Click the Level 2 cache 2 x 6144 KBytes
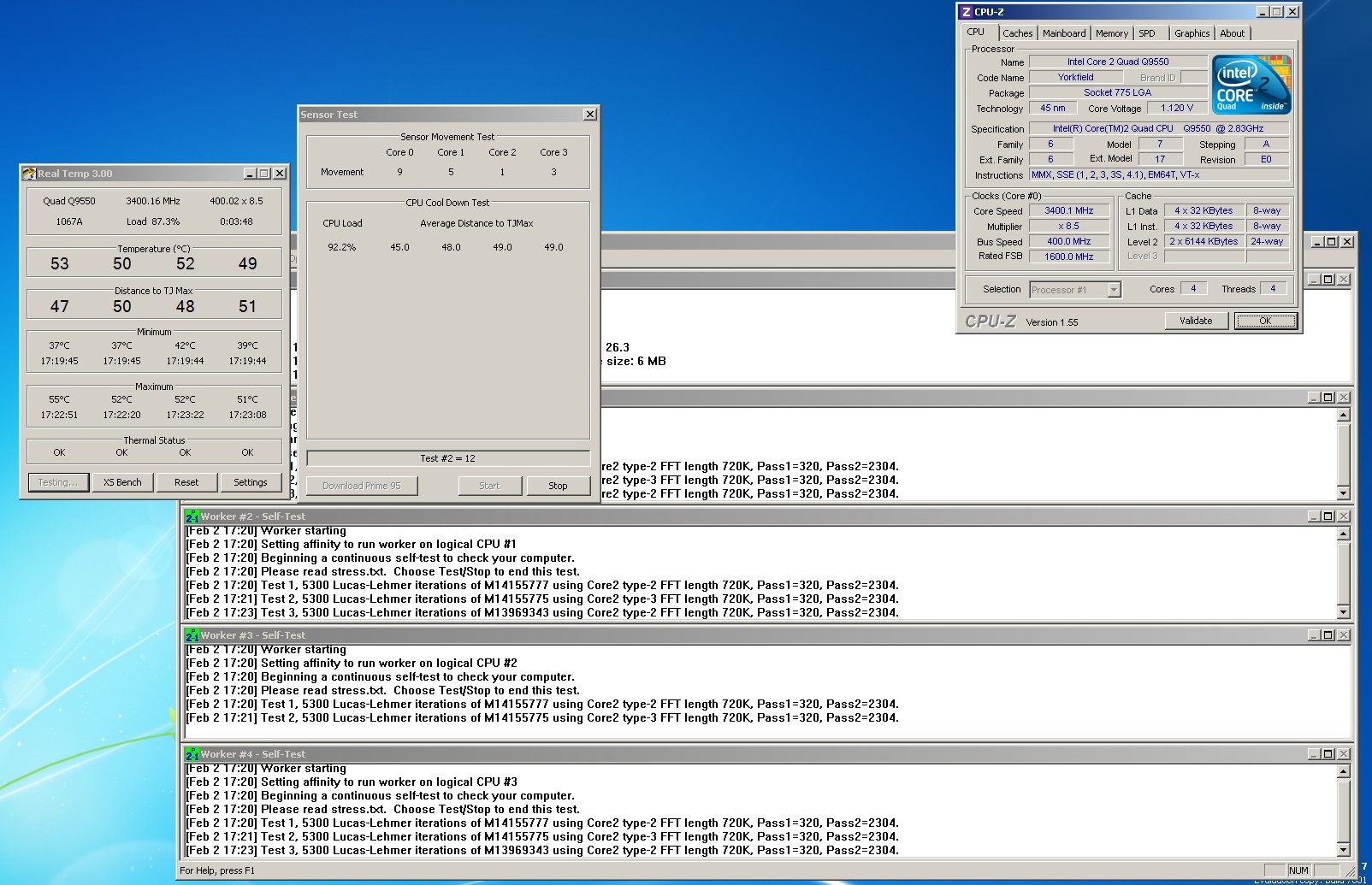This screenshot has width=1372, height=885. pyautogui.click(x=1203, y=241)
